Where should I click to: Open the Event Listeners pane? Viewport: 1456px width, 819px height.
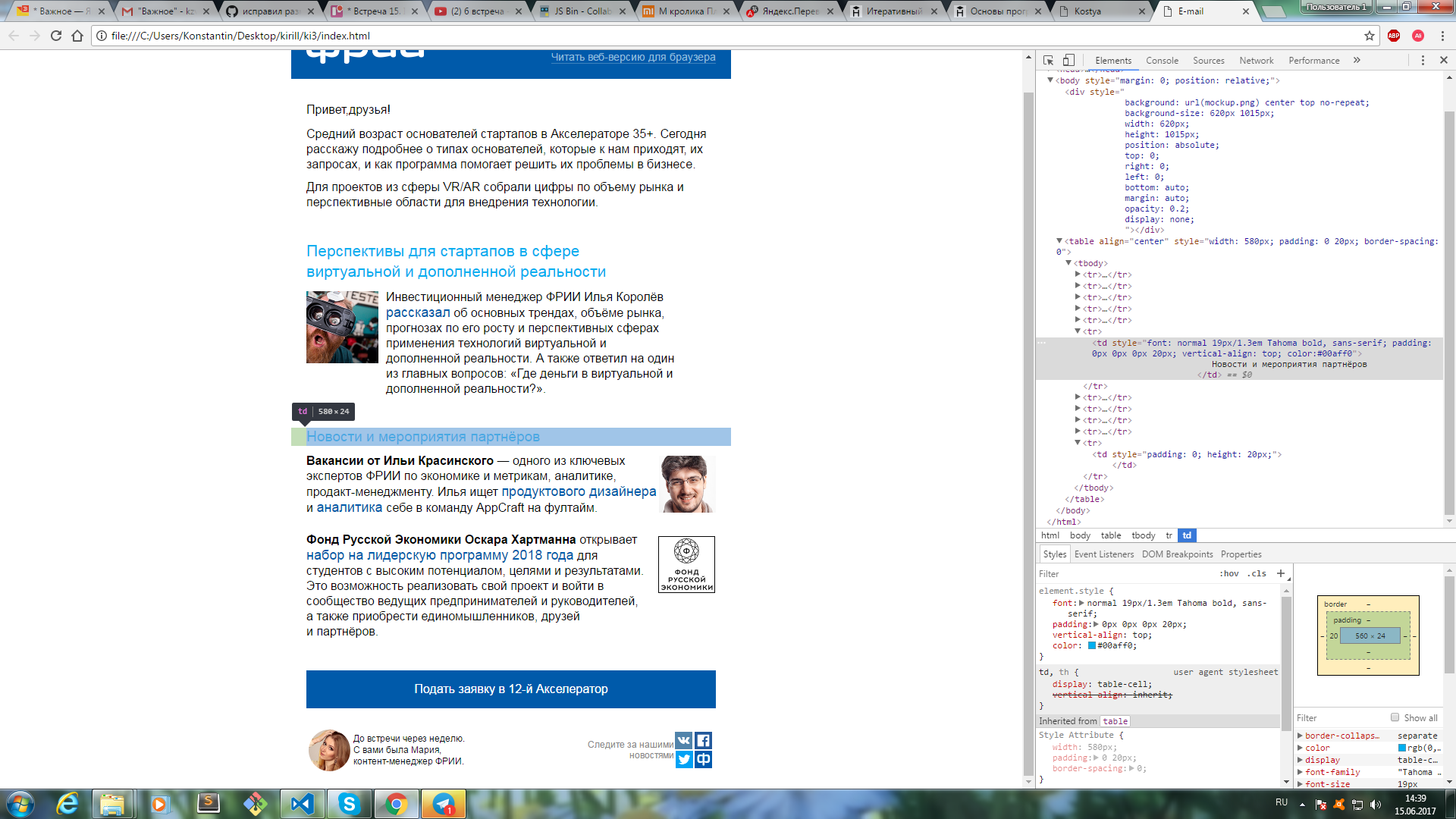click(1104, 554)
